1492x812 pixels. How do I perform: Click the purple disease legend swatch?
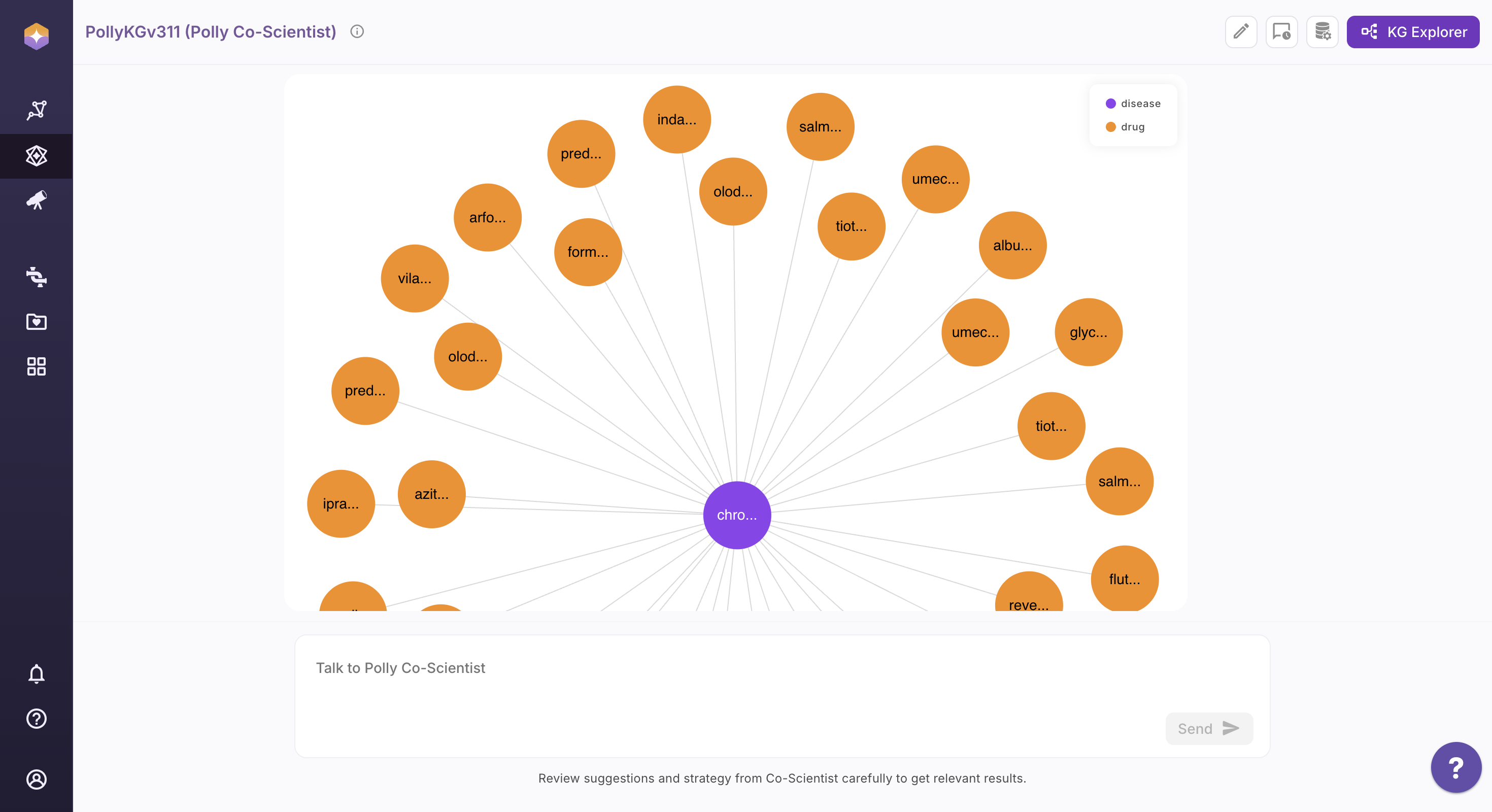pos(1110,104)
